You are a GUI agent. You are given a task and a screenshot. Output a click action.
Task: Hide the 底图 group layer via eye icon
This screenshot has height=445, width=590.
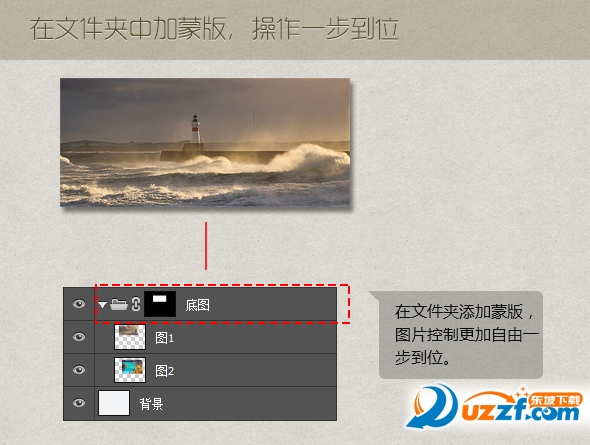[79, 304]
